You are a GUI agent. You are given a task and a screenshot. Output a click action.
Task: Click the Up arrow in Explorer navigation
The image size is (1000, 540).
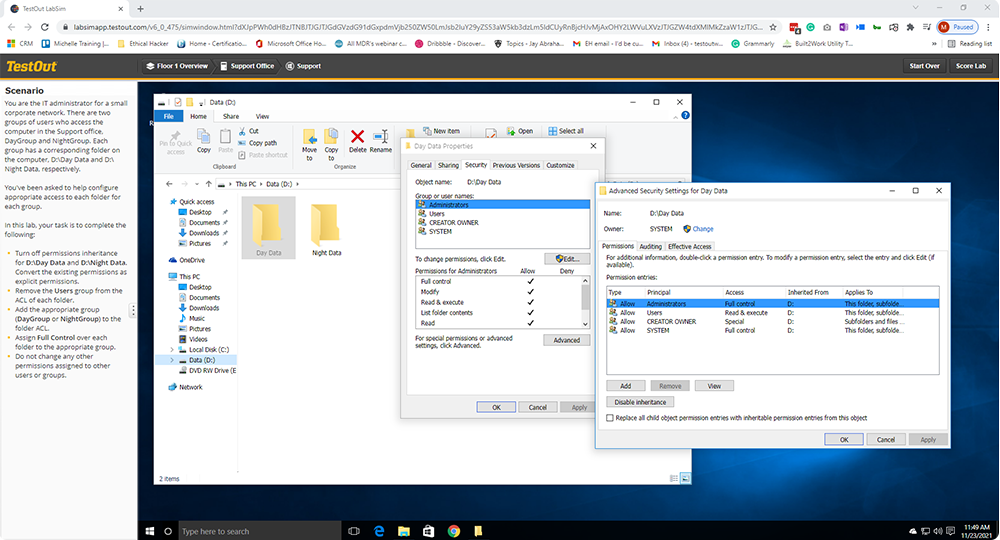[209, 184]
